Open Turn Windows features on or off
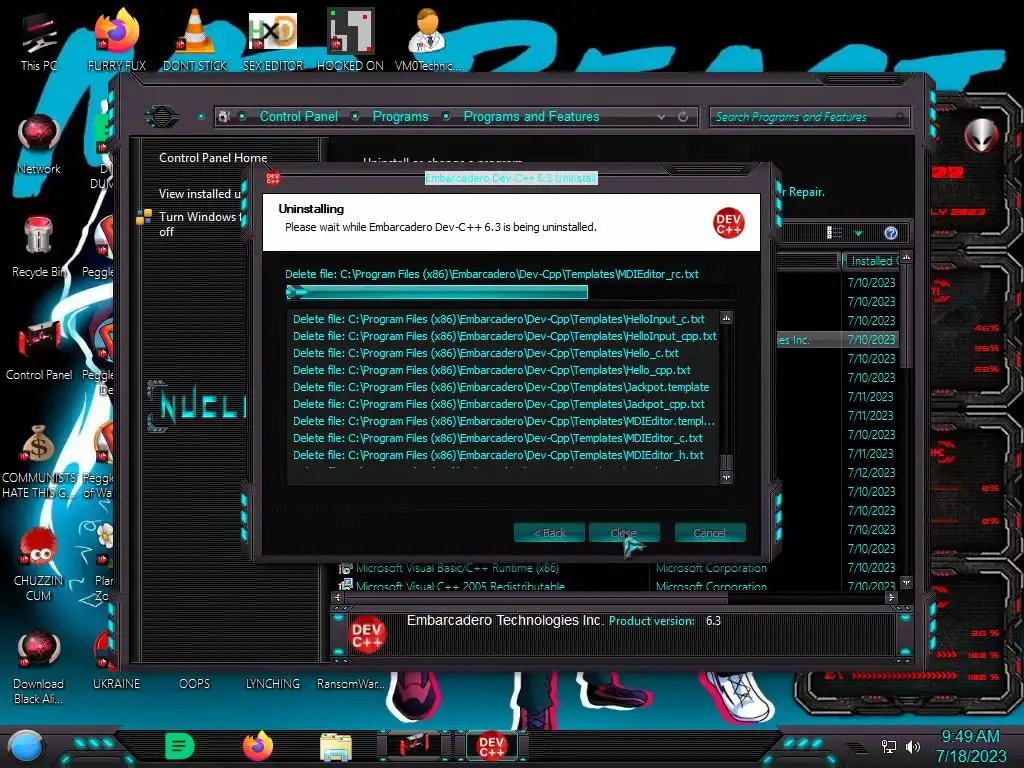The height and width of the screenshot is (768, 1024). point(200,224)
